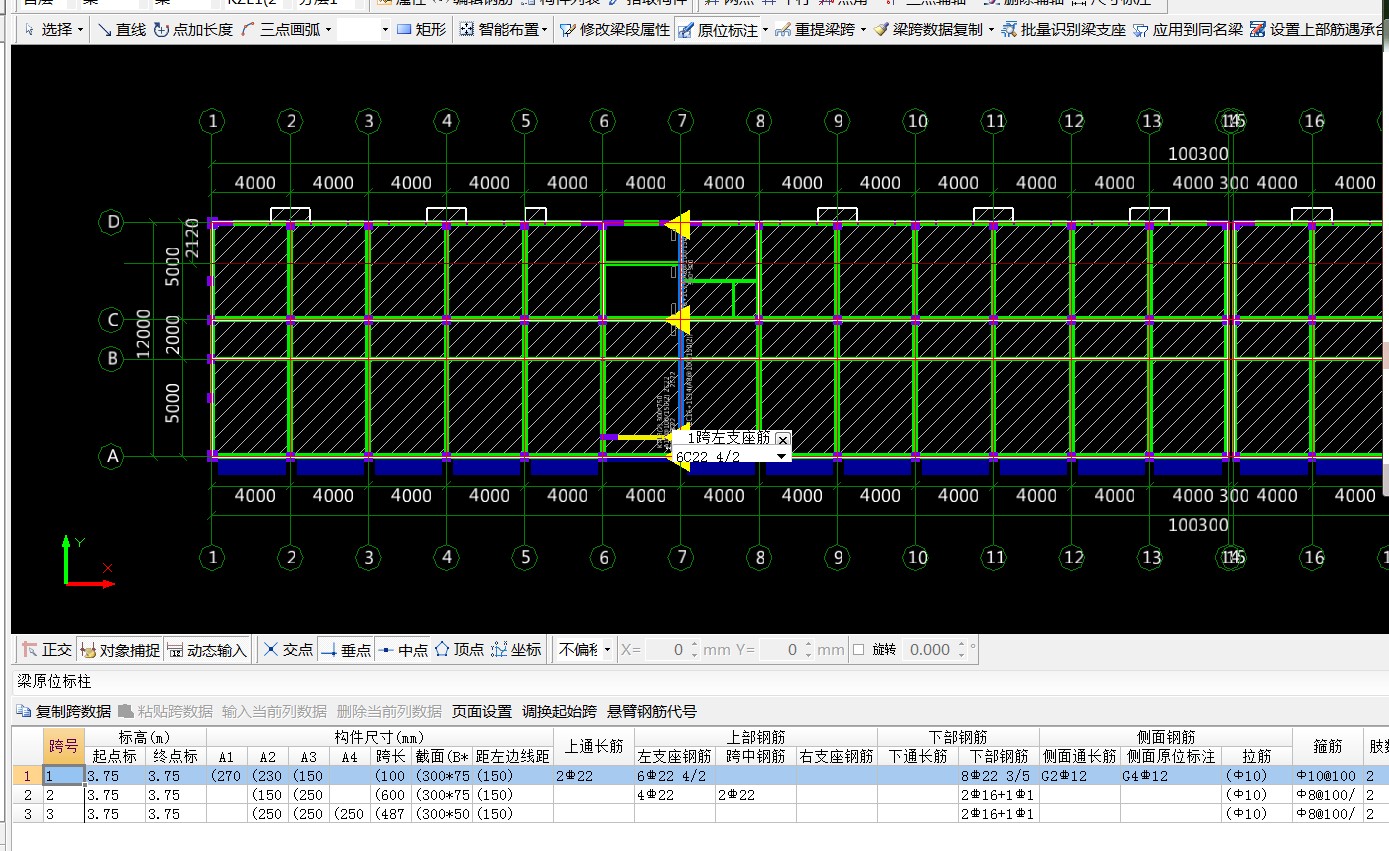
Task: Click 悬臂钢筋代号 cantilever rebar code
Action: coord(652,712)
